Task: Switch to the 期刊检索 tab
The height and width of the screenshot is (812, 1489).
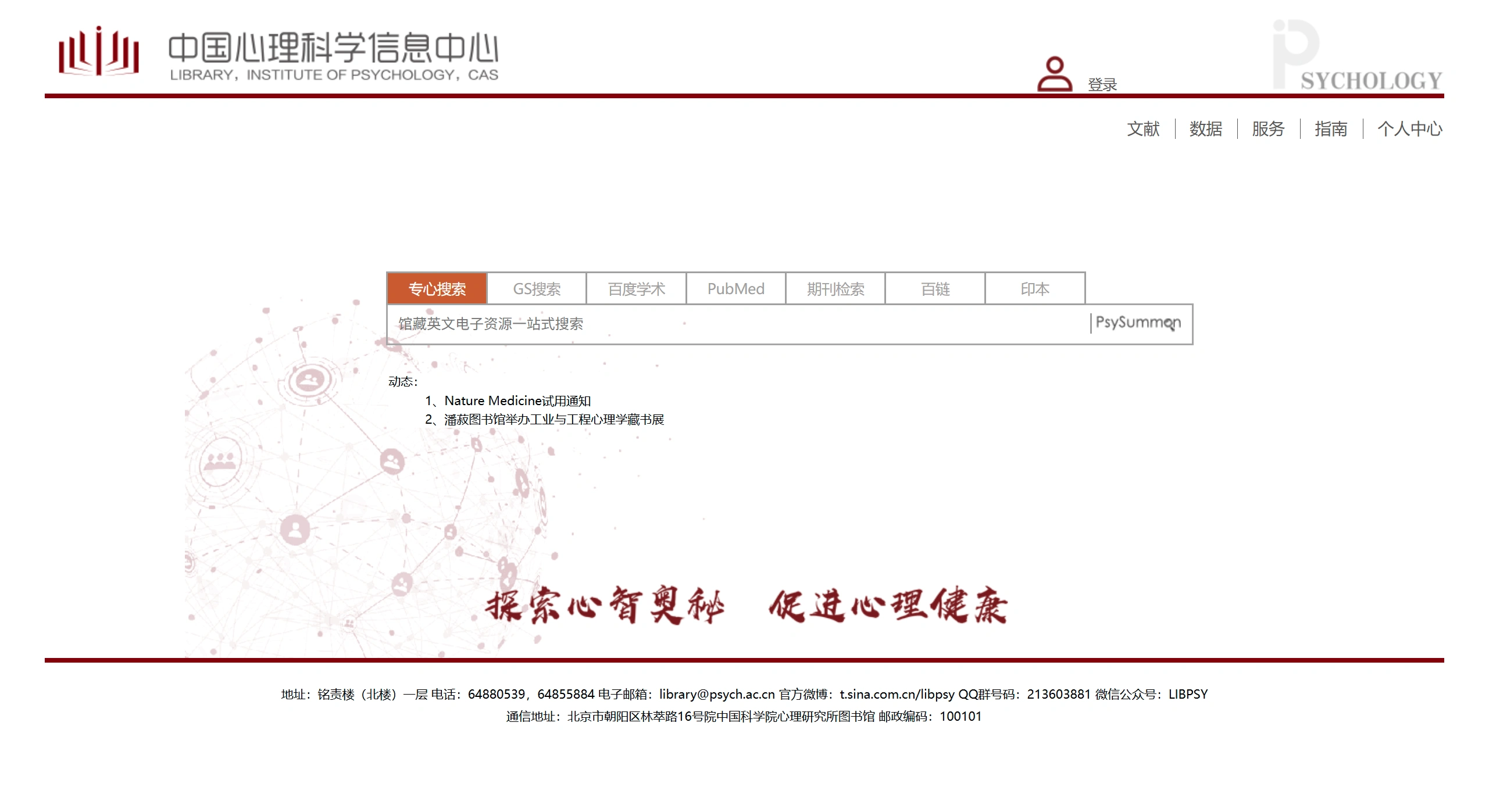Action: [x=835, y=288]
